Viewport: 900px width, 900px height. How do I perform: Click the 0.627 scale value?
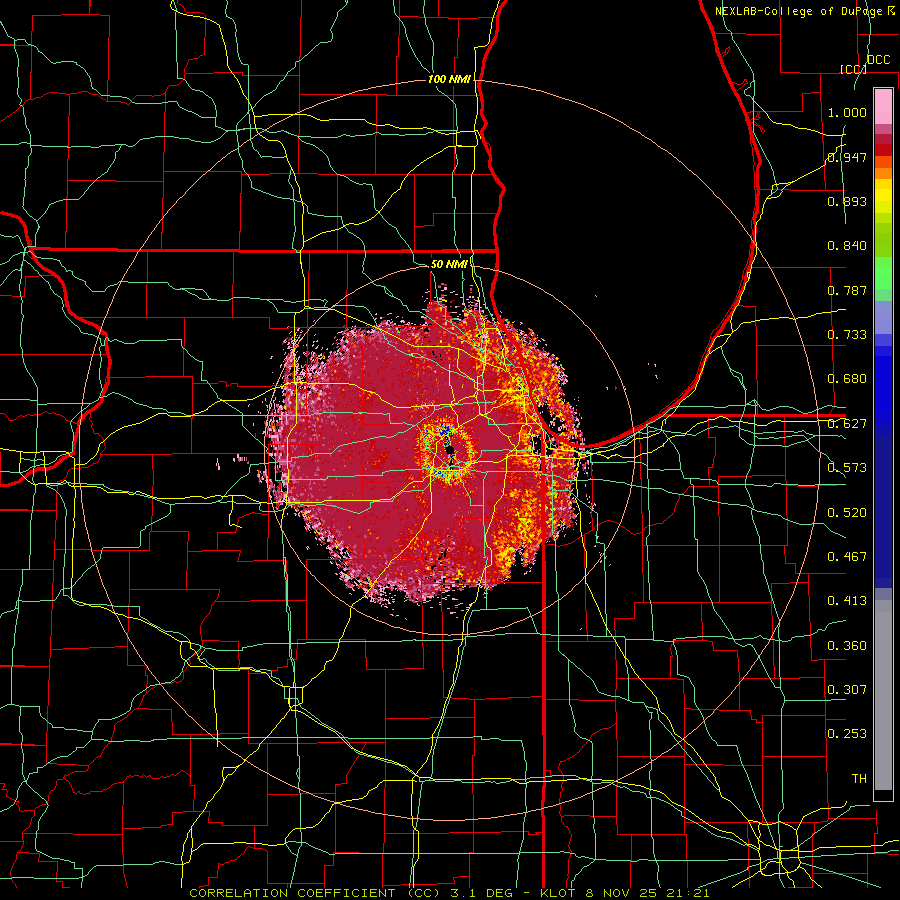[x=847, y=424]
